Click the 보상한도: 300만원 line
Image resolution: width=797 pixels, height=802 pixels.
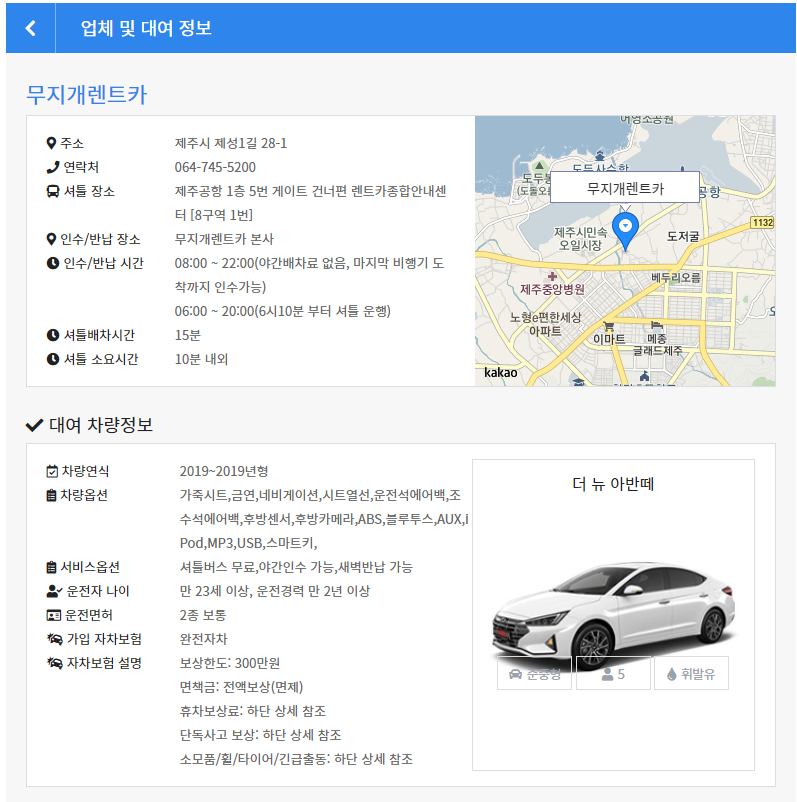pyautogui.click(x=230, y=663)
